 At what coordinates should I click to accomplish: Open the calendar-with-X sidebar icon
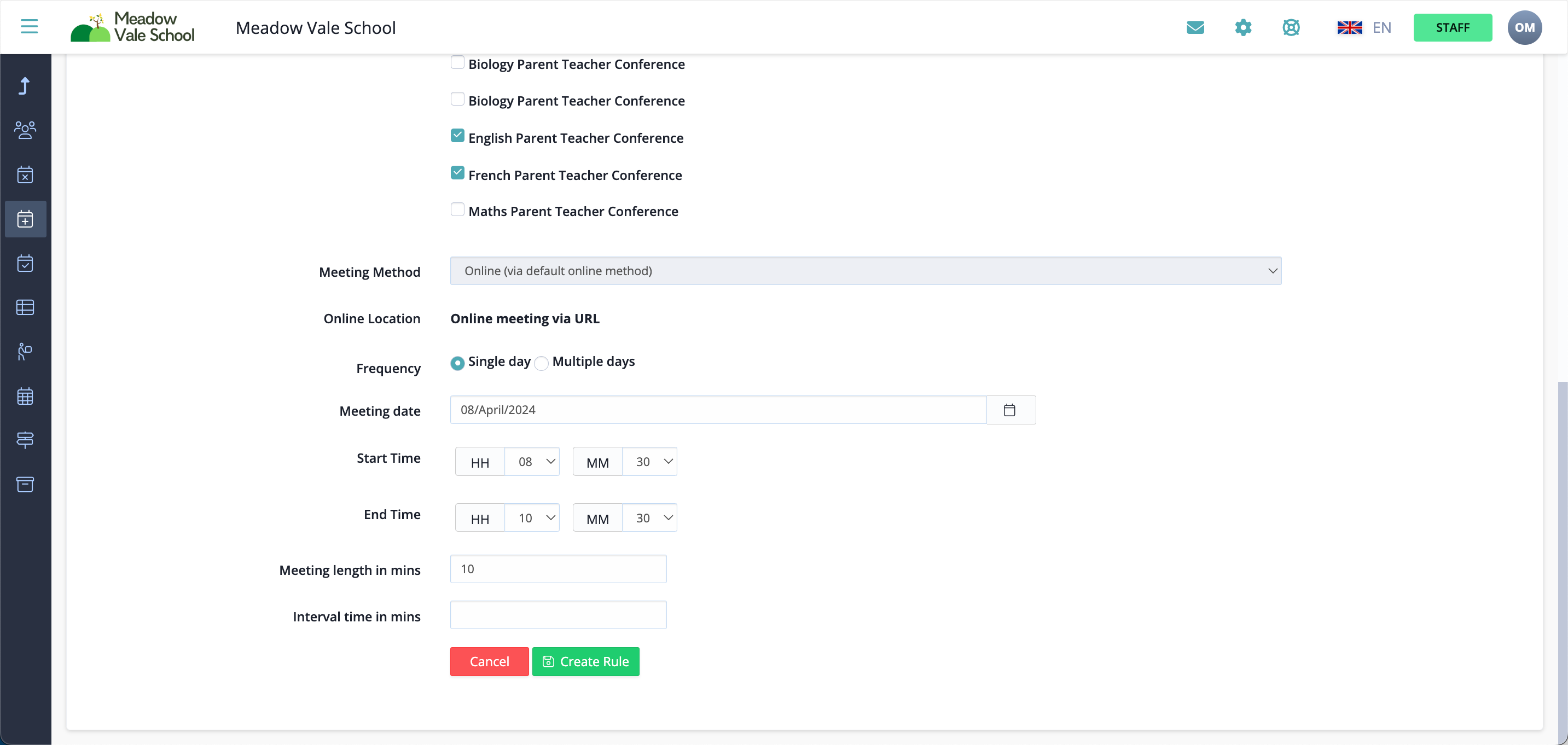[25, 174]
